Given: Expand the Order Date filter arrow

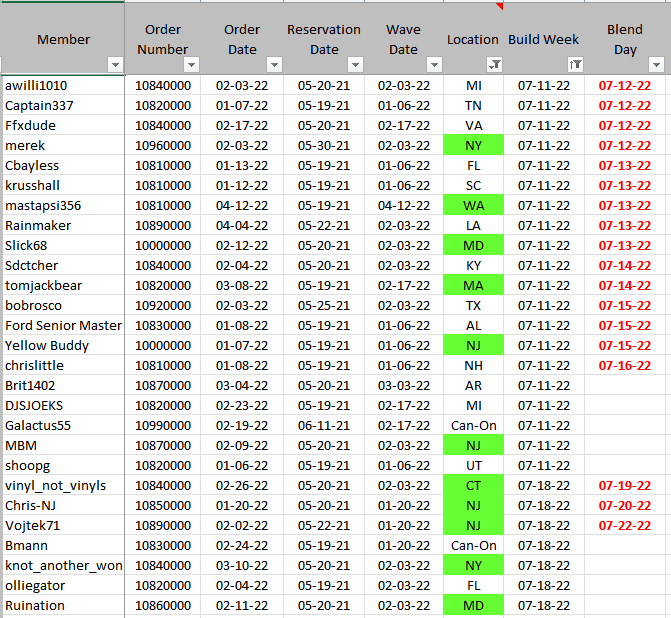Looking at the screenshot, I should click(x=272, y=65).
